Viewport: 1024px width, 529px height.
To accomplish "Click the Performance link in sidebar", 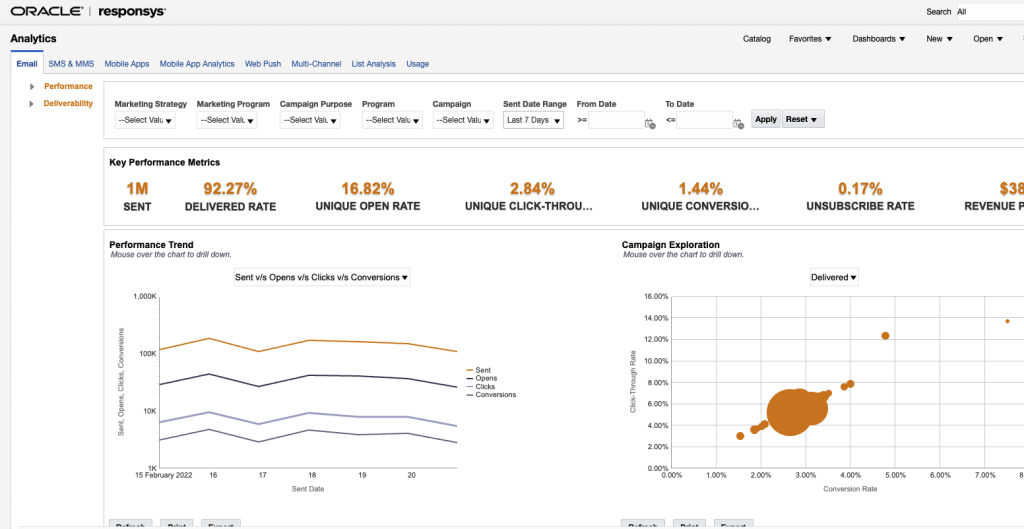I will (68, 86).
